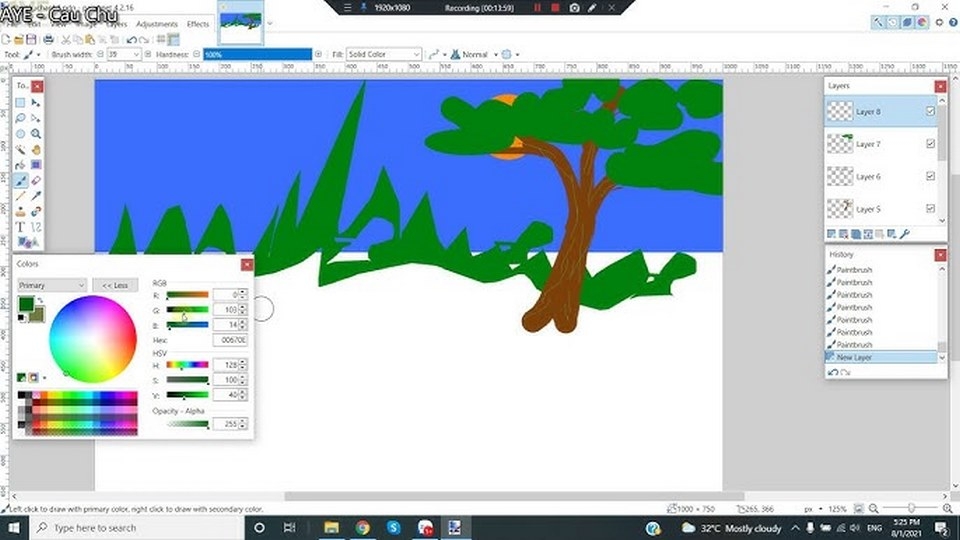This screenshot has height=540, width=960.
Task: Open the Fill Solid Color dropdown
Action: coord(384,54)
